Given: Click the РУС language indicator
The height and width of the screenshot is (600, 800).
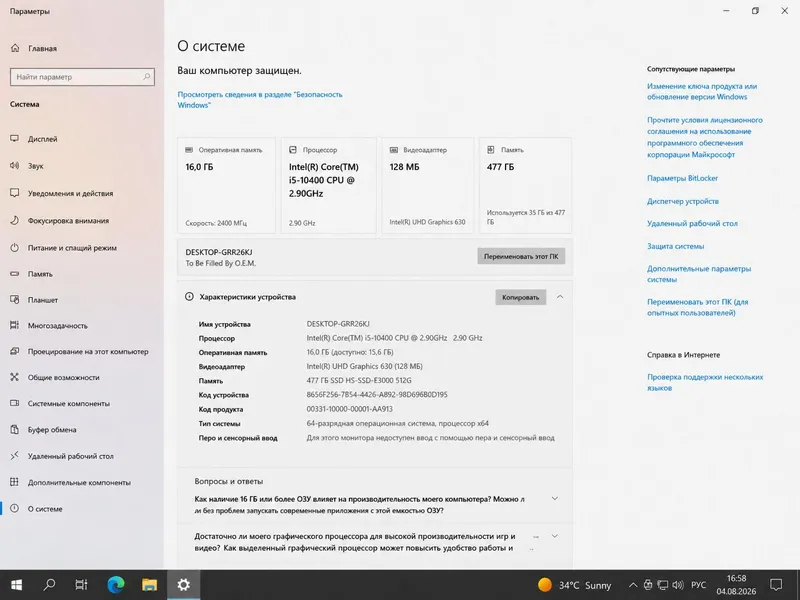Looking at the screenshot, I should pos(698,585).
